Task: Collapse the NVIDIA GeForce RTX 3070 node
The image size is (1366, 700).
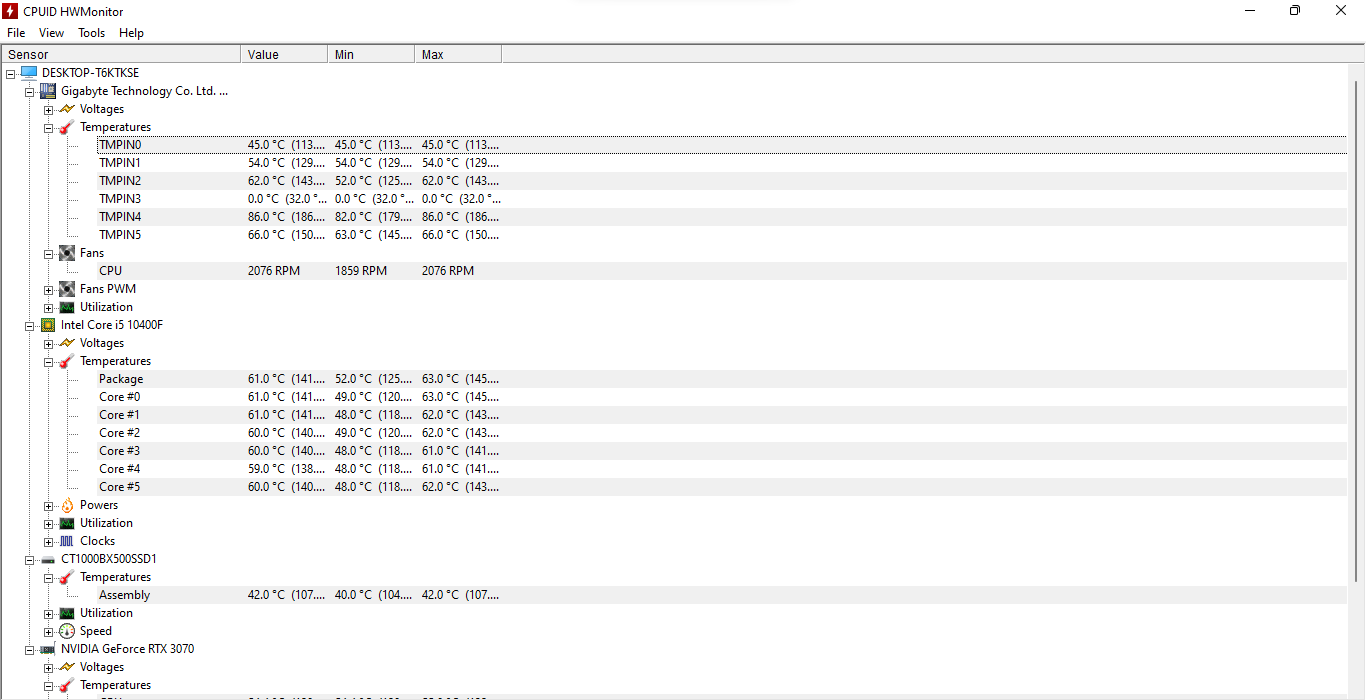Action: [30, 649]
